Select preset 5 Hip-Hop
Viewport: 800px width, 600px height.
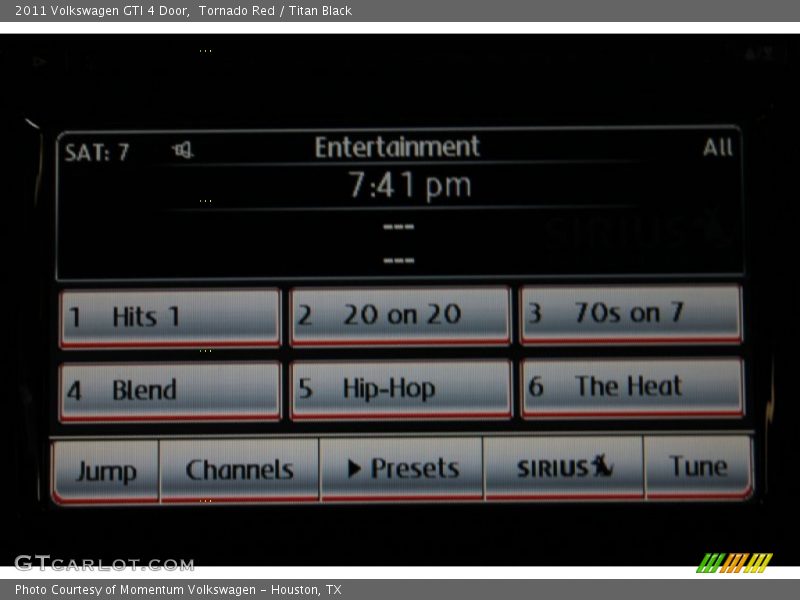tap(401, 390)
